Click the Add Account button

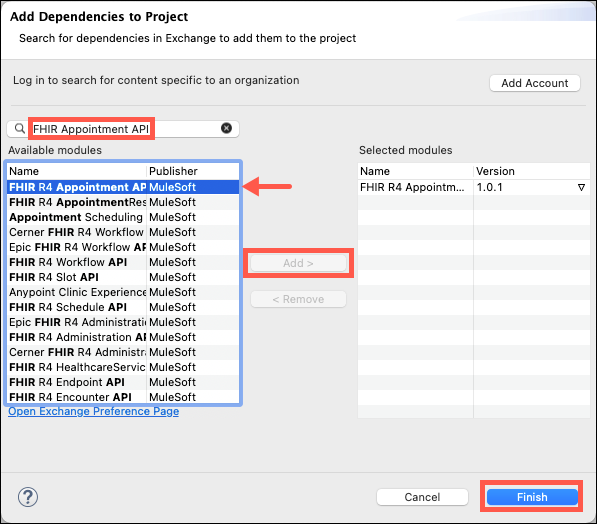[x=535, y=83]
